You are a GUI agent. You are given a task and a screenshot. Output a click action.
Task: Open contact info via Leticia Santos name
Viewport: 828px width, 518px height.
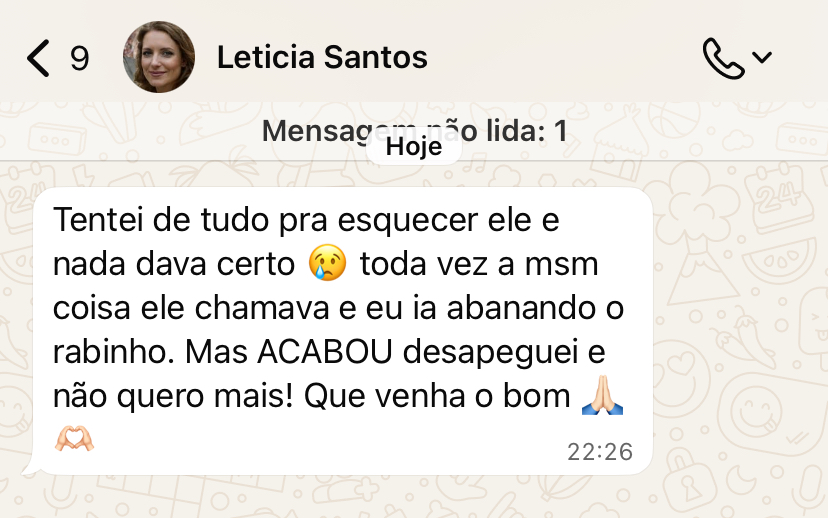click(322, 57)
